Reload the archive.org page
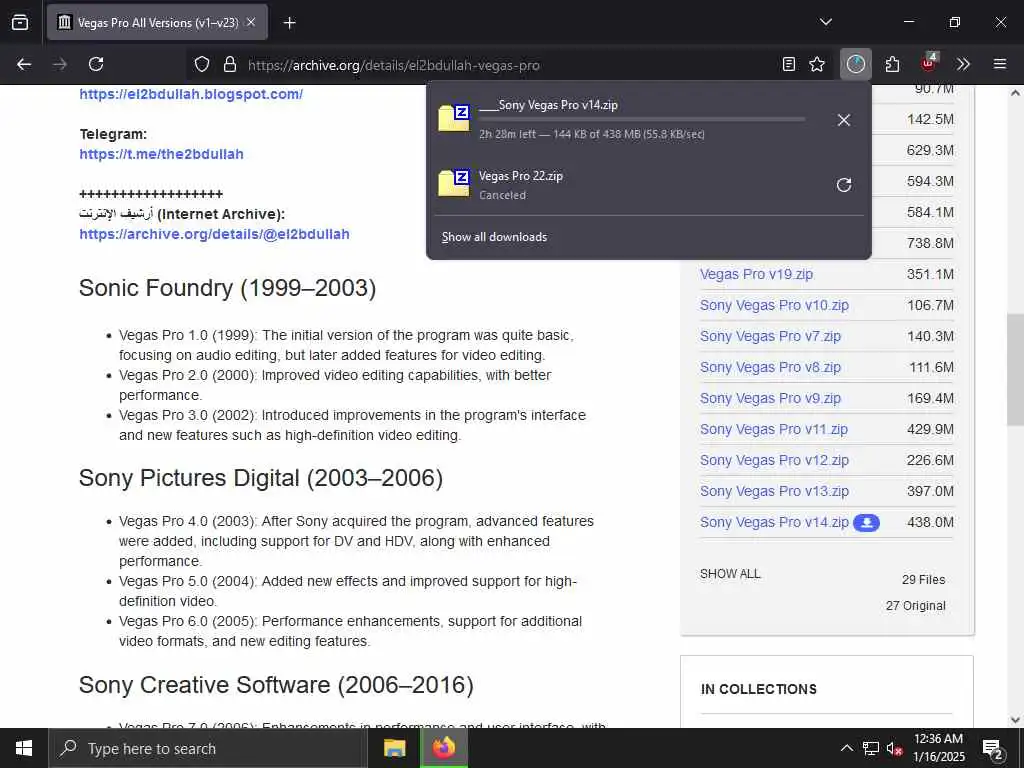1024x768 pixels. pos(96,64)
